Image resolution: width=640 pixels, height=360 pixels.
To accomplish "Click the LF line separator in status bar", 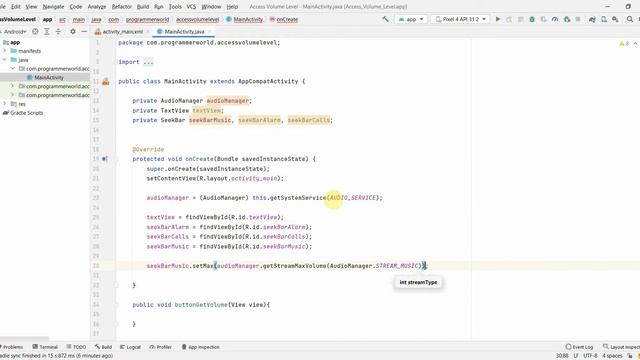I will point(576,356).
